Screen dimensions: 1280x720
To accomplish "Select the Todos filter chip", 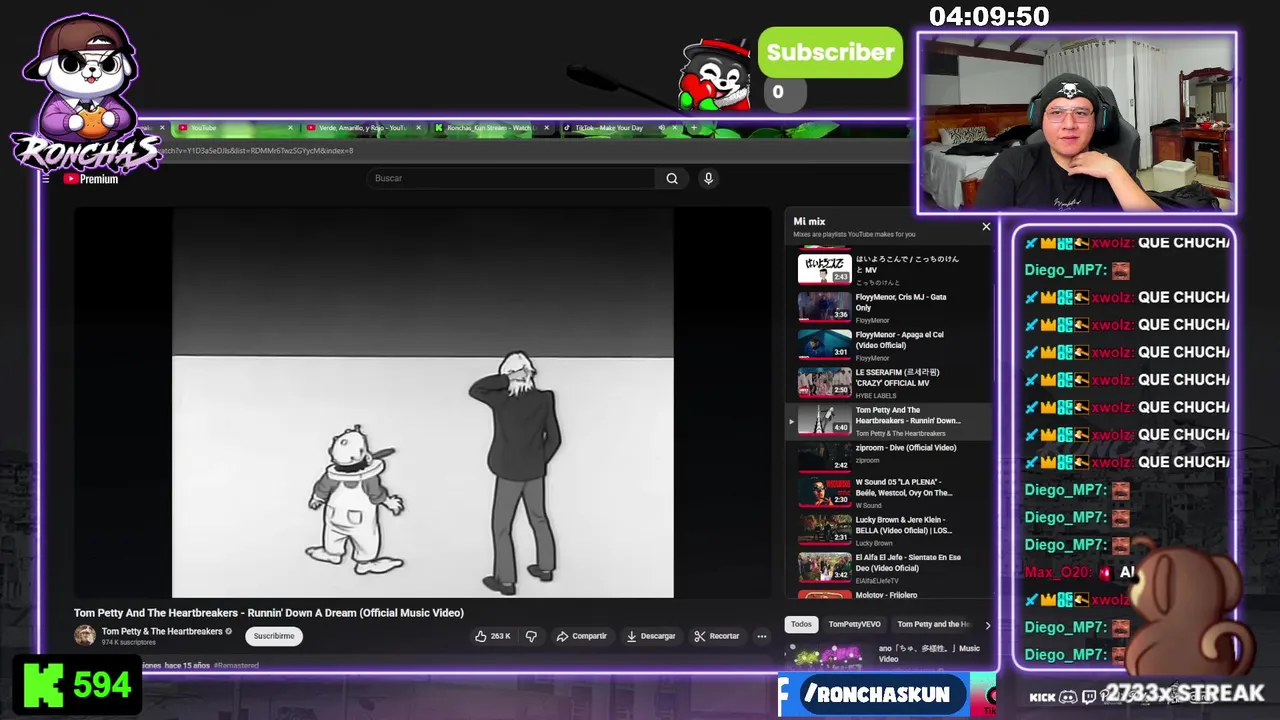I will pos(801,624).
